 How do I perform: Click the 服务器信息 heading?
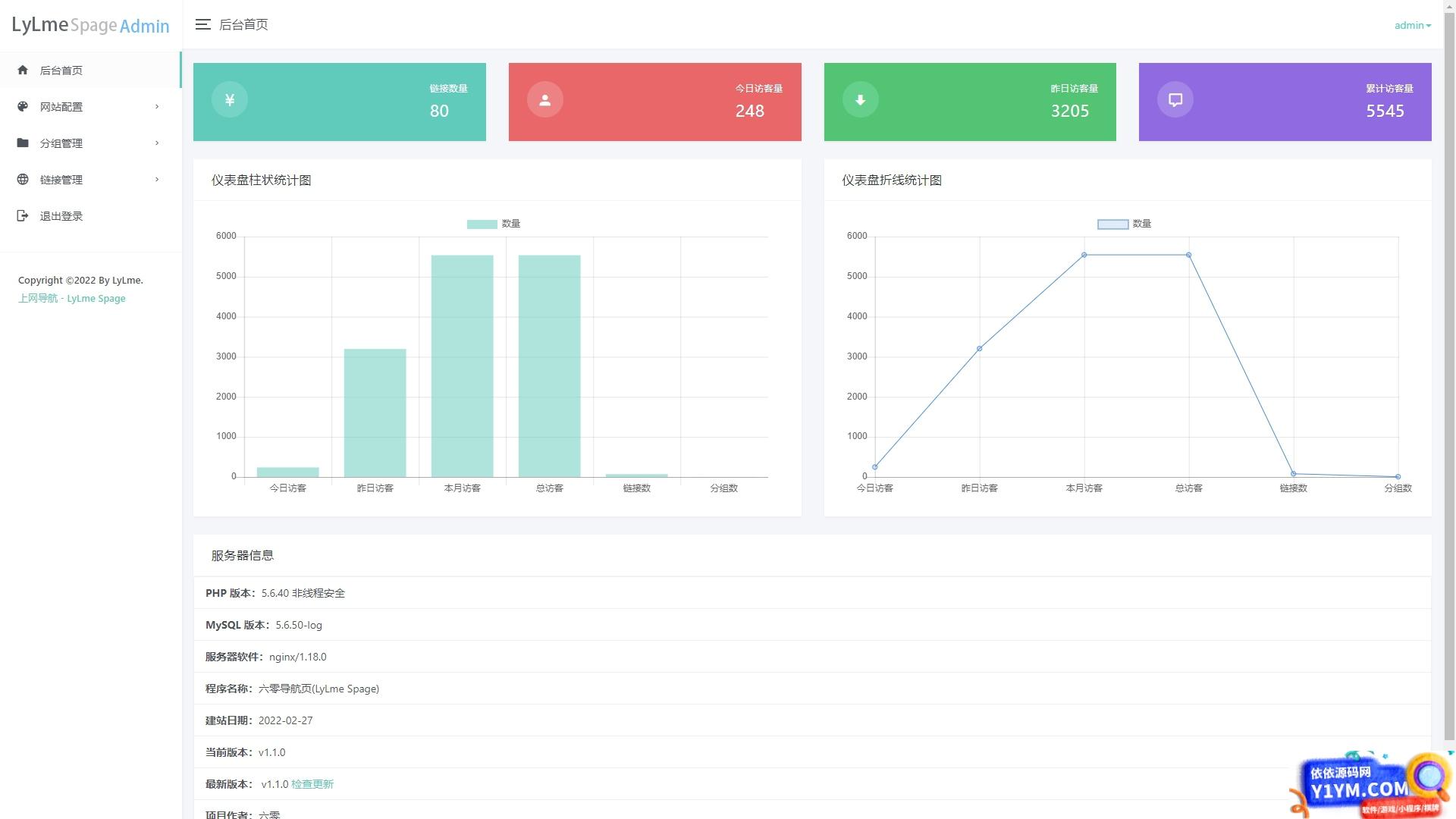coord(242,555)
